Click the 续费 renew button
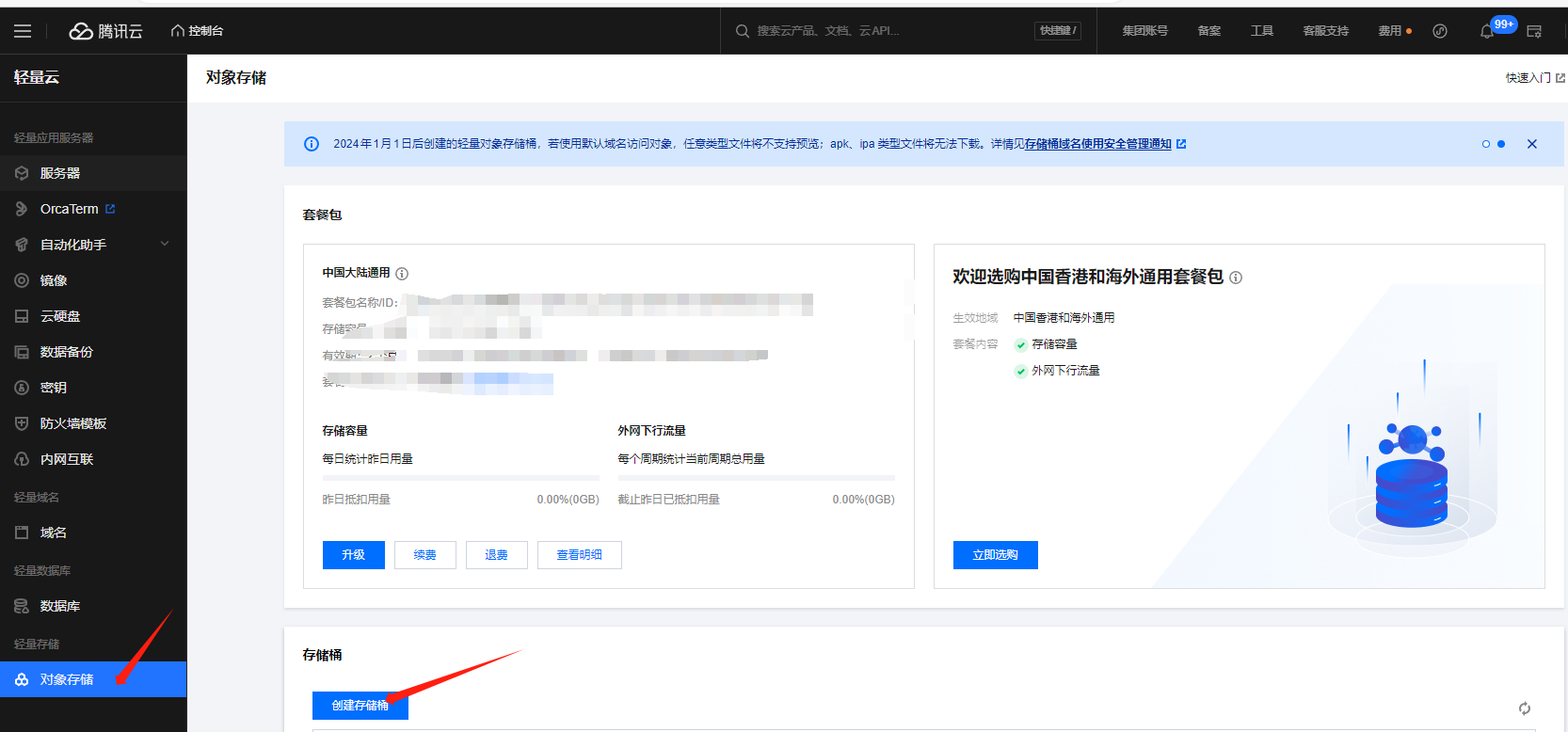This screenshot has width=1568, height=732. tap(425, 555)
